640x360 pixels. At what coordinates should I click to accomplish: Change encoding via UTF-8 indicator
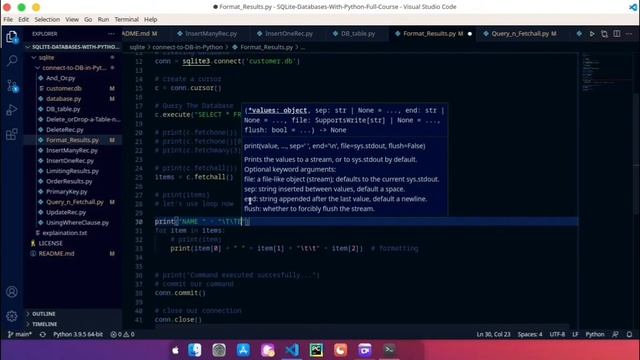[557, 334]
